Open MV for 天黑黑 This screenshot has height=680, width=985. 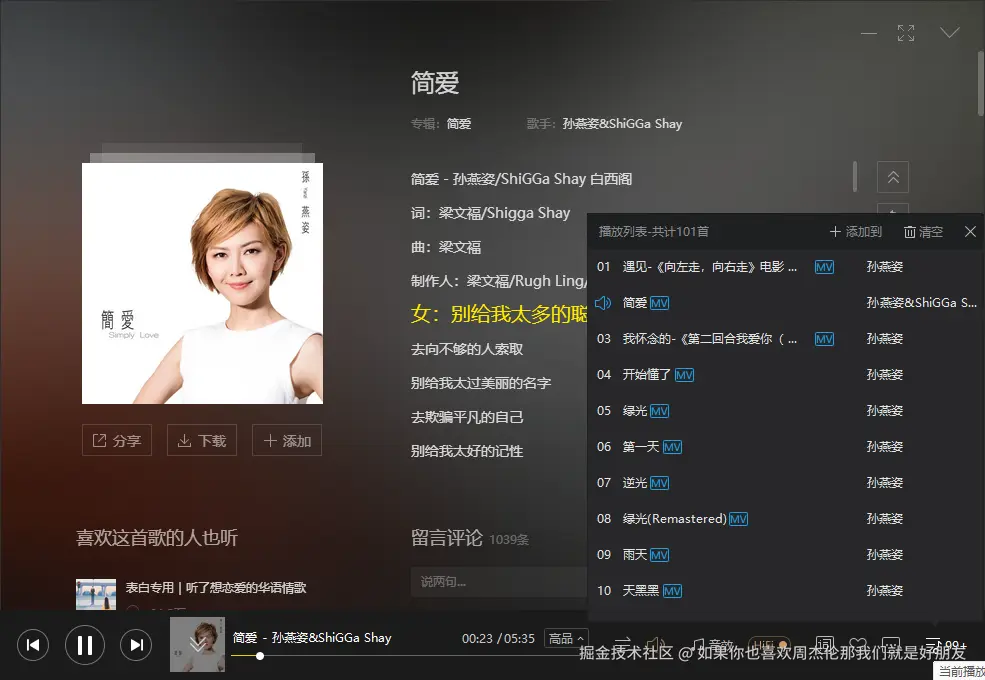coord(672,591)
